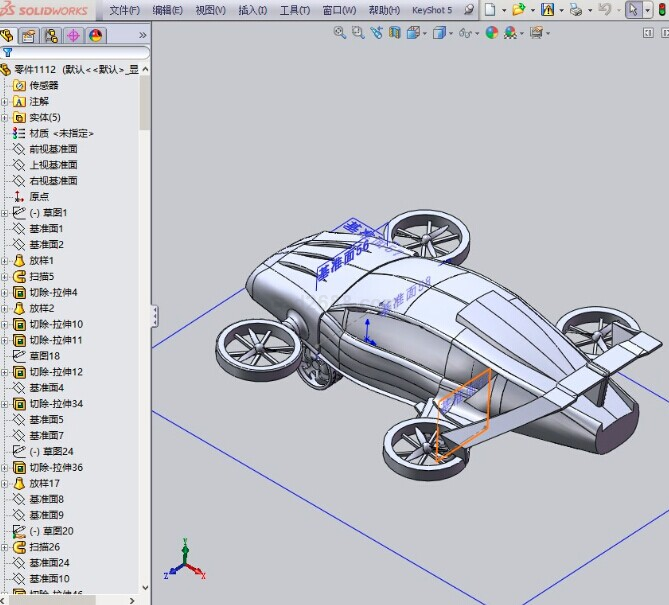The image size is (669, 605).
Task: Click the Zoom to Area icon
Action: click(x=358, y=33)
